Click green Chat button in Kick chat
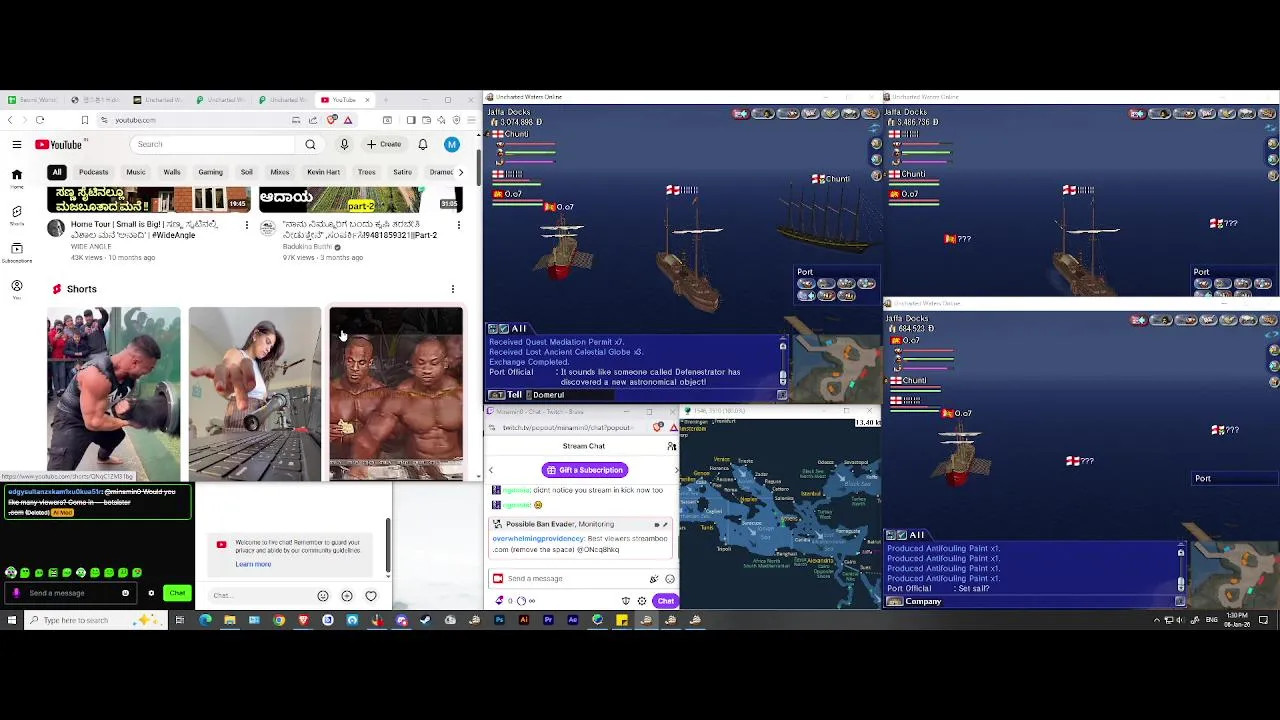 [177, 593]
